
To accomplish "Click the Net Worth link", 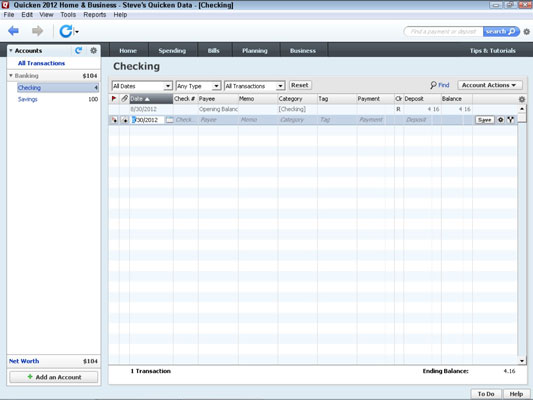I will point(24,361).
